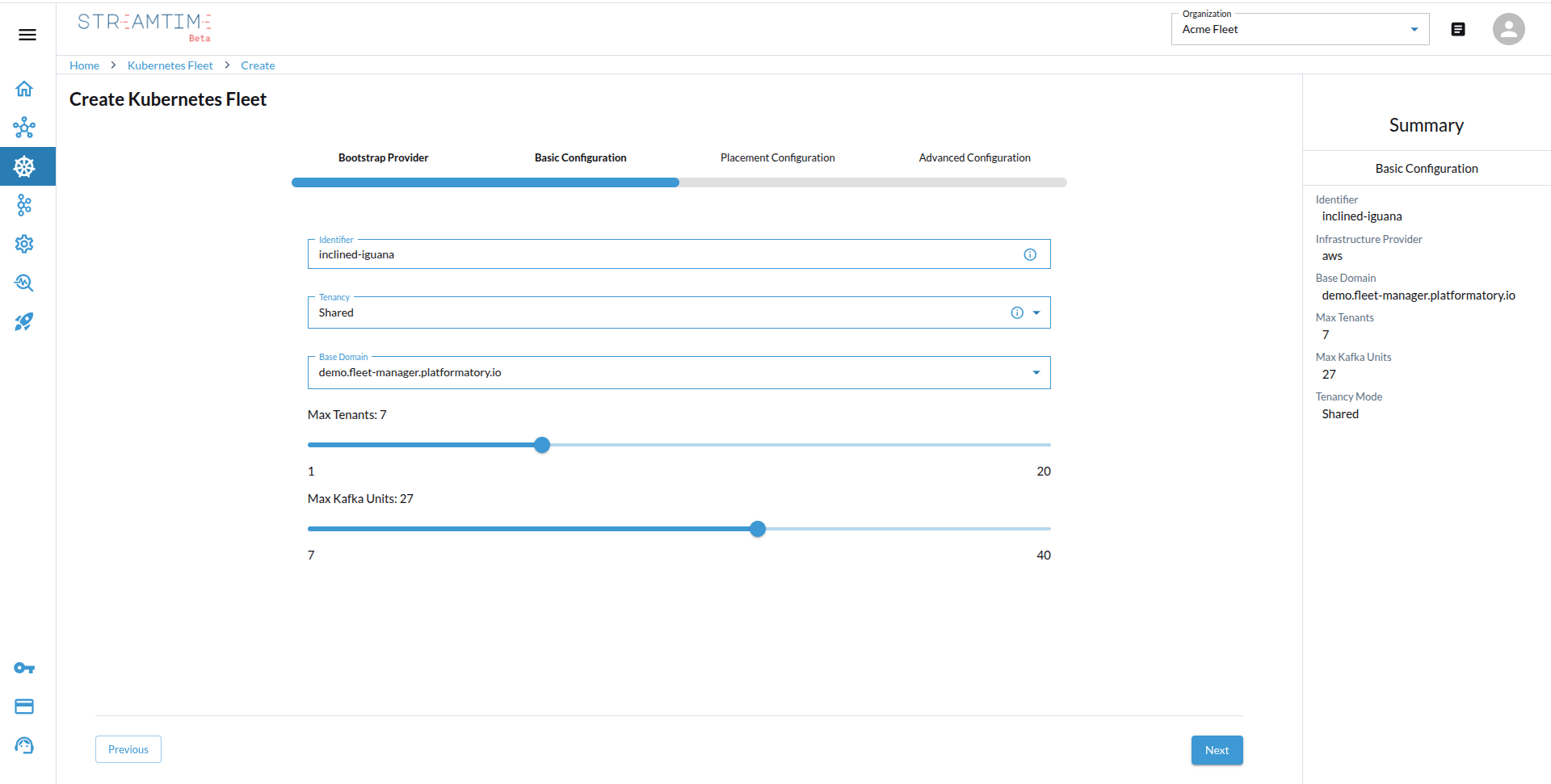Show info for the Tenancy field
The height and width of the screenshot is (784, 1551).
point(1017,312)
